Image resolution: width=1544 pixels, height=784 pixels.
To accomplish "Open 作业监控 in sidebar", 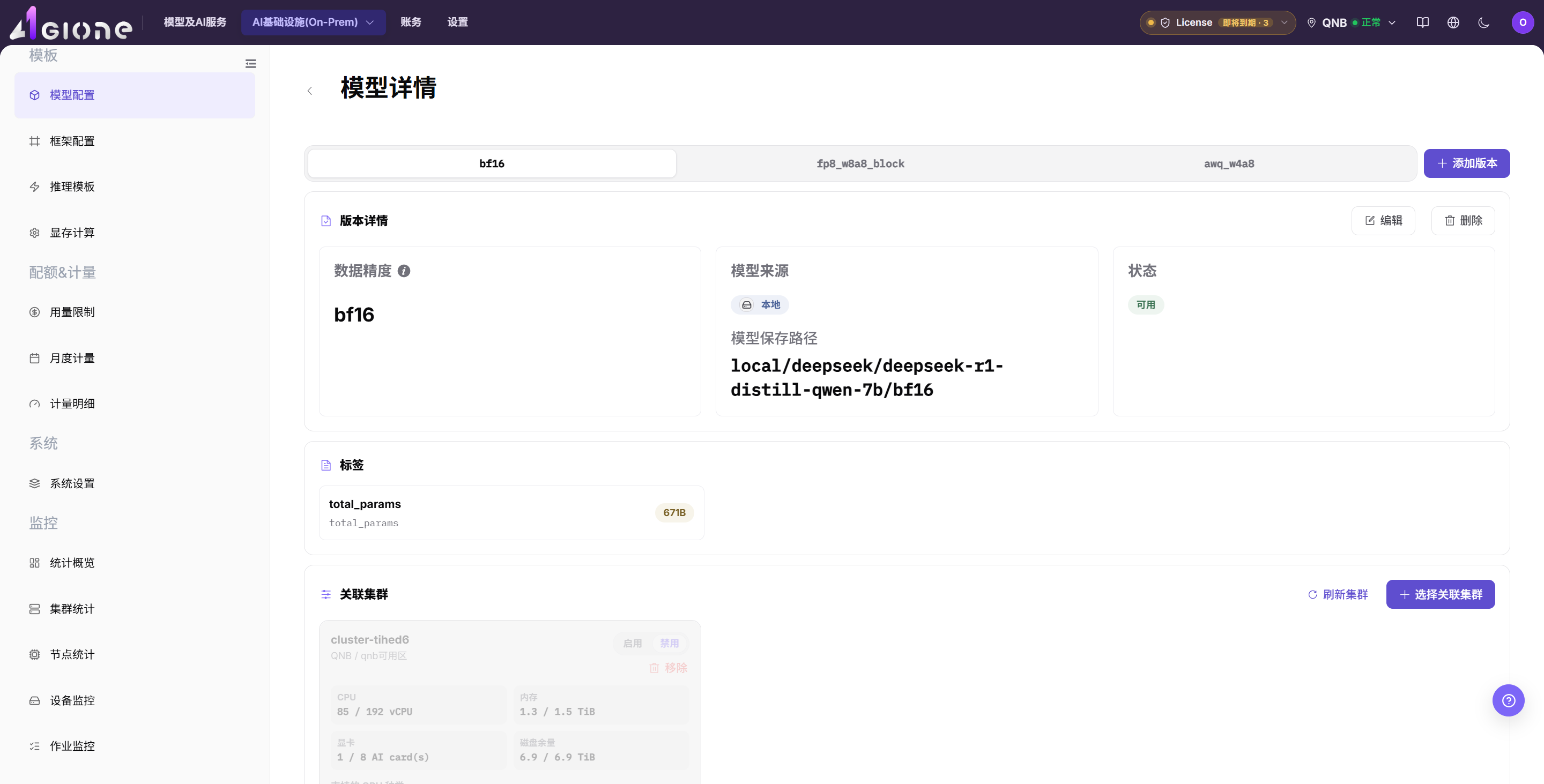I will tap(135, 746).
